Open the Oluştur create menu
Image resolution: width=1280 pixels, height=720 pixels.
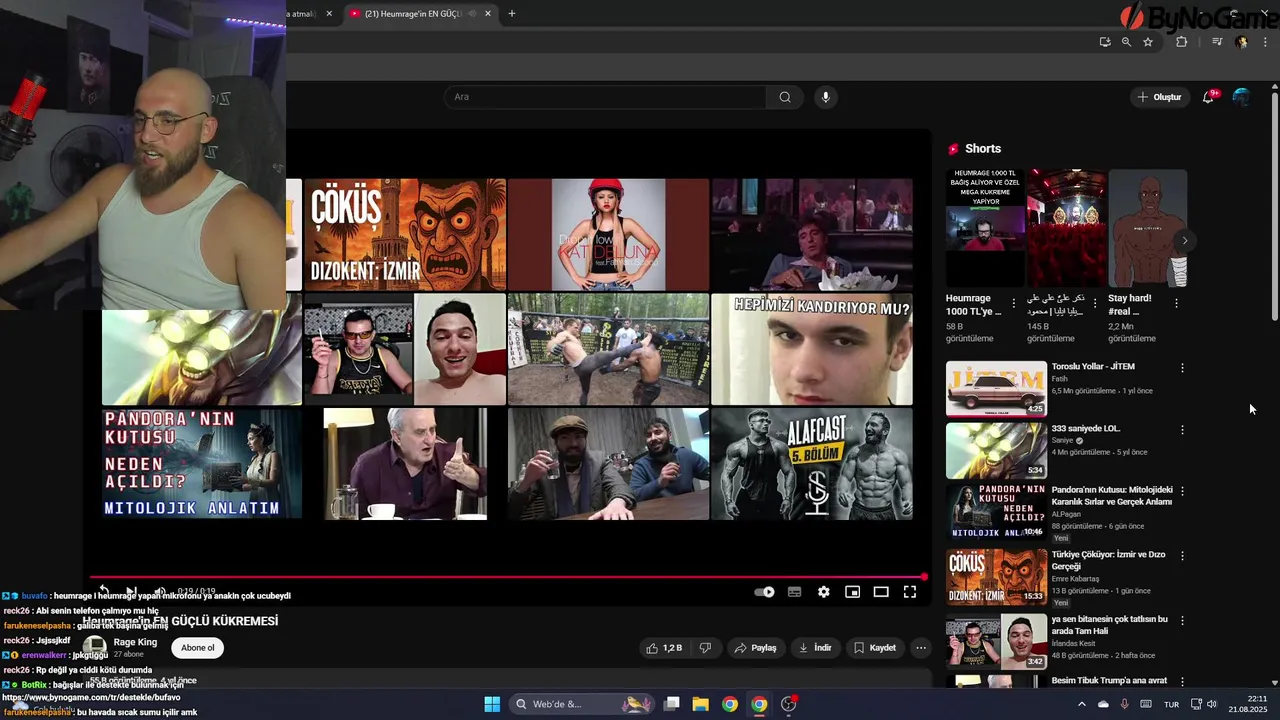click(1160, 97)
